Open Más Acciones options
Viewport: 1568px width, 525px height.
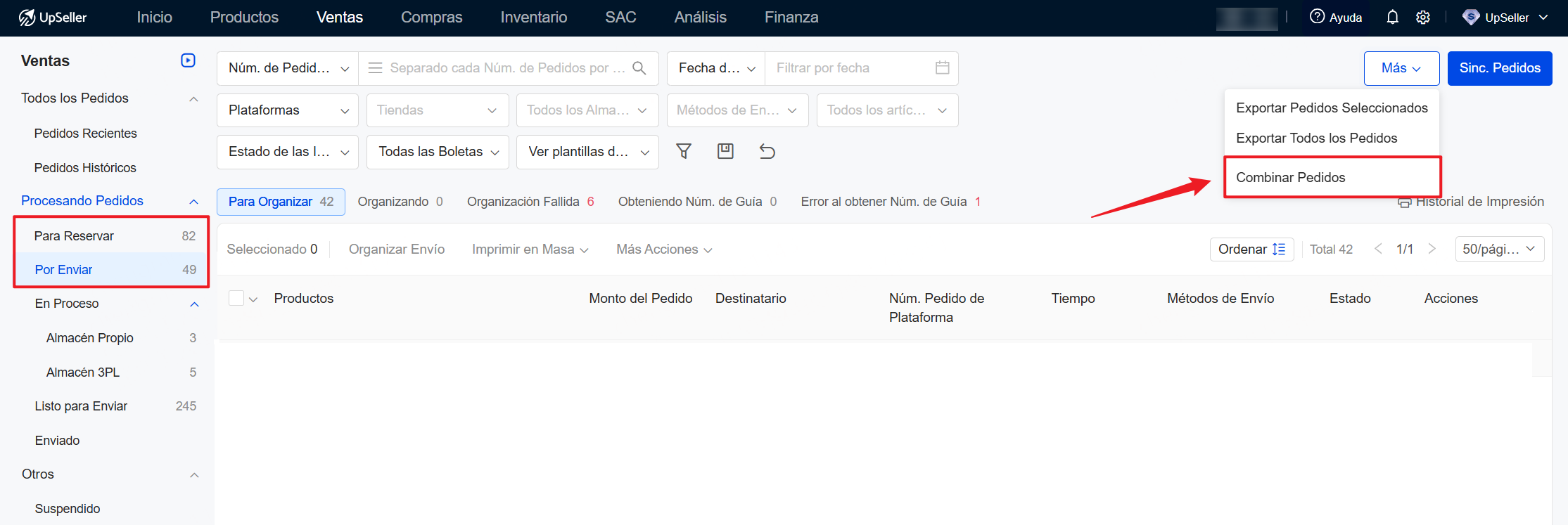[664, 249]
